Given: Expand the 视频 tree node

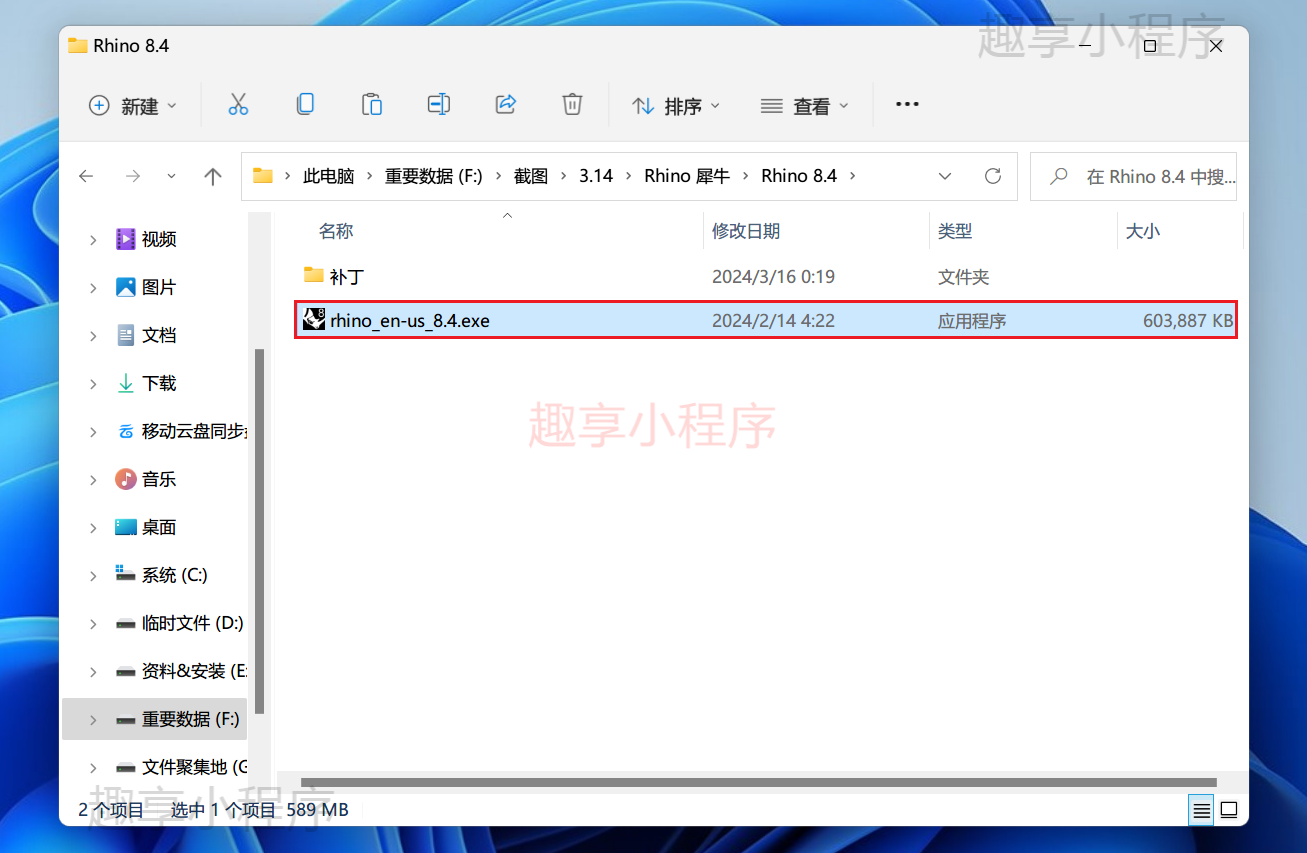Looking at the screenshot, I should [93, 239].
